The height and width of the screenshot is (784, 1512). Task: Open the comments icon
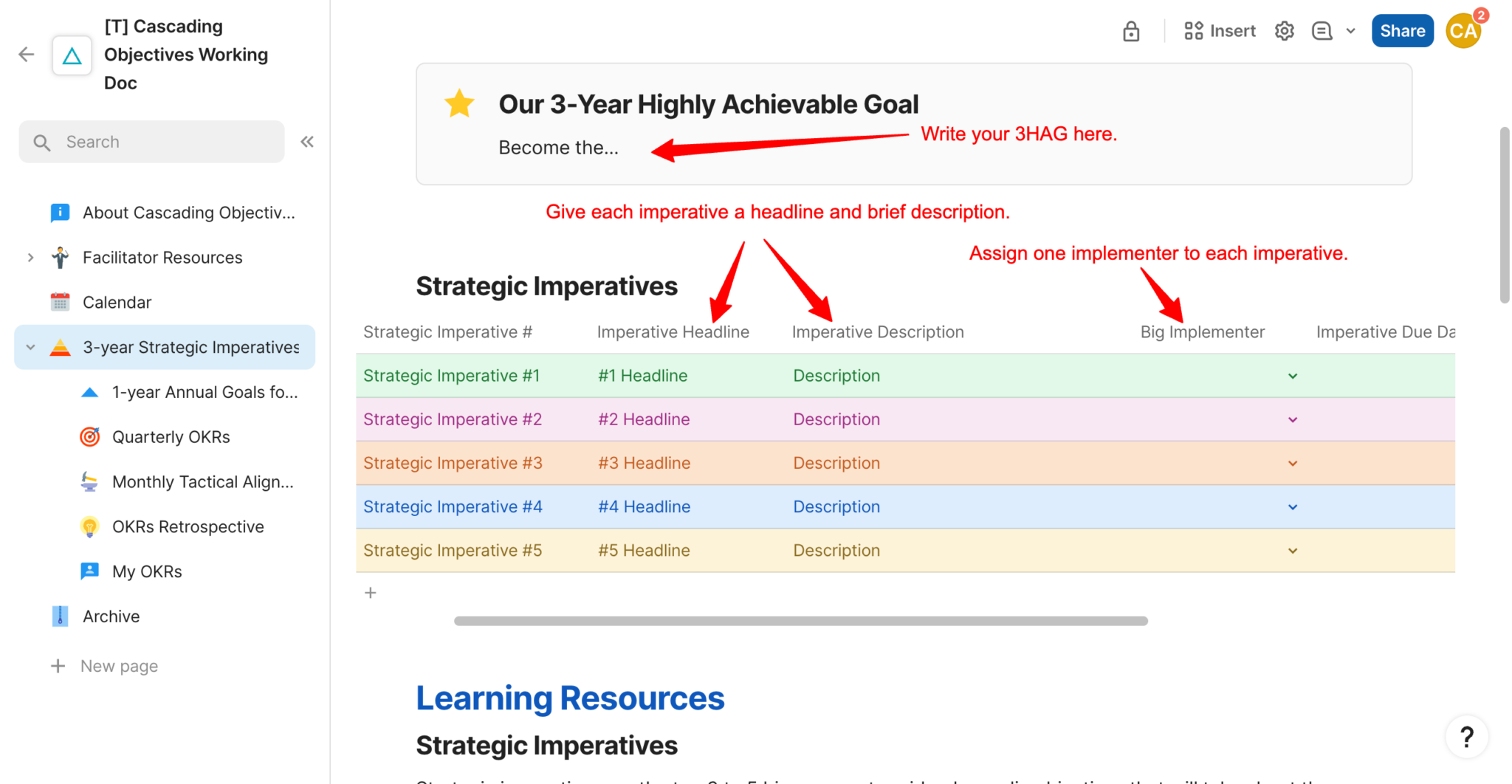point(1322,31)
